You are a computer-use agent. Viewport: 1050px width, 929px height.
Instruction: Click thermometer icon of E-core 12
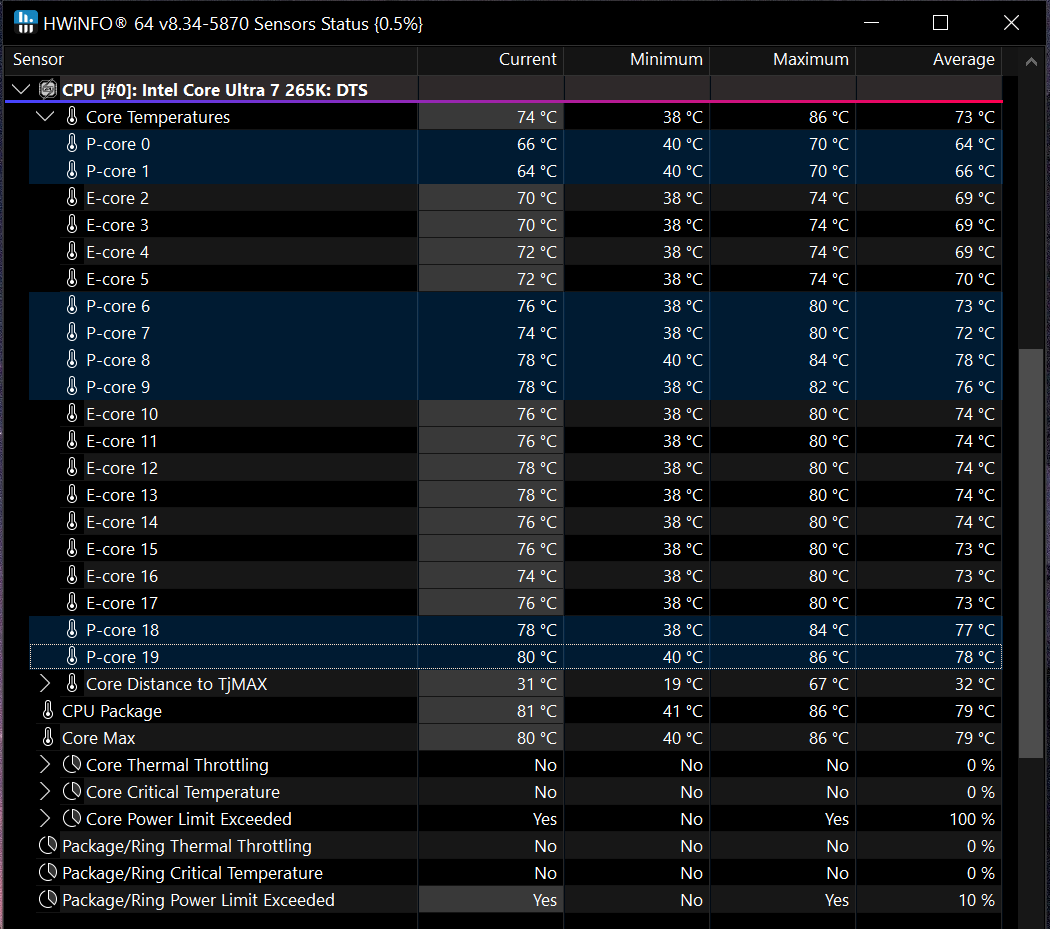[x=72, y=468]
